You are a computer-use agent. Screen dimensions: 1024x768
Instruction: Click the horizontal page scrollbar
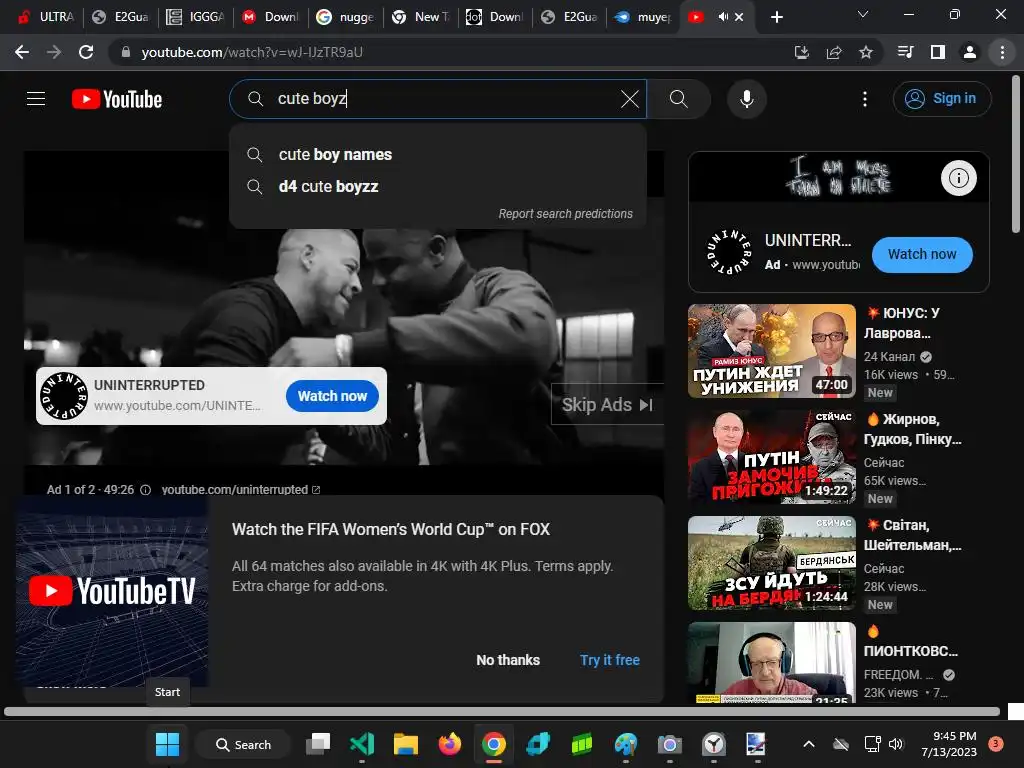point(502,711)
